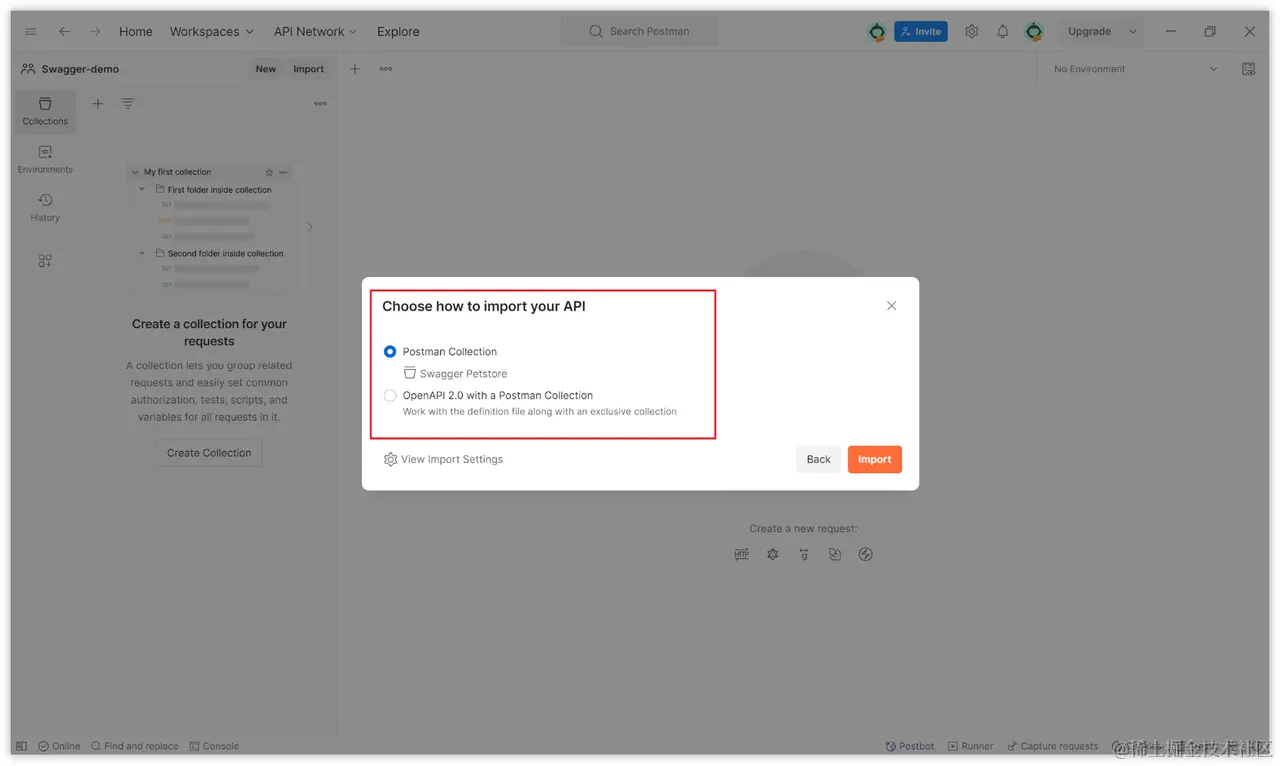
Task: Toggle the sidebar via status bar icon
Action: (x=22, y=746)
